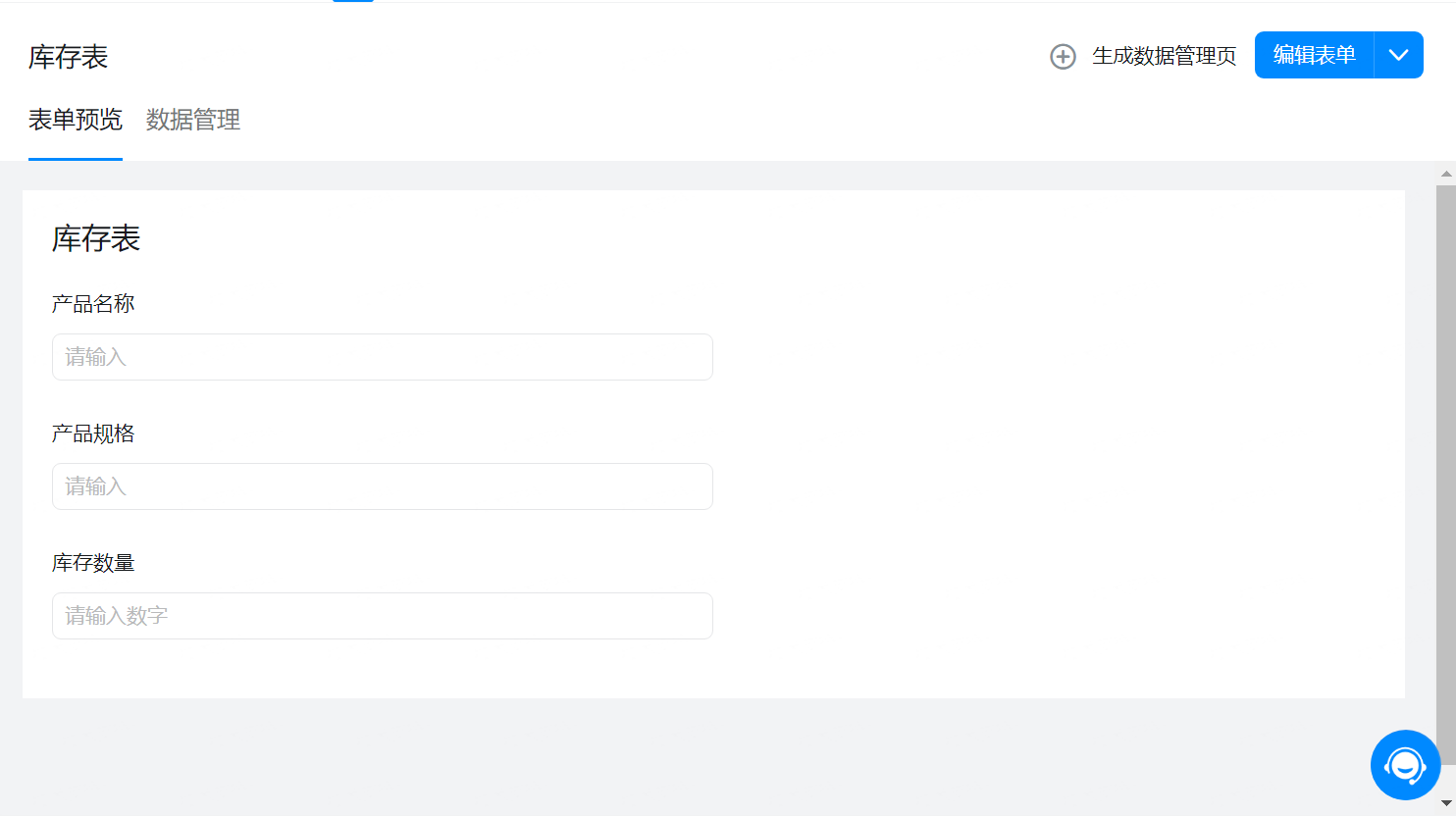This screenshot has width=1456, height=816.
Task: Select the 表单预览 tab
Action: (76, 120)
